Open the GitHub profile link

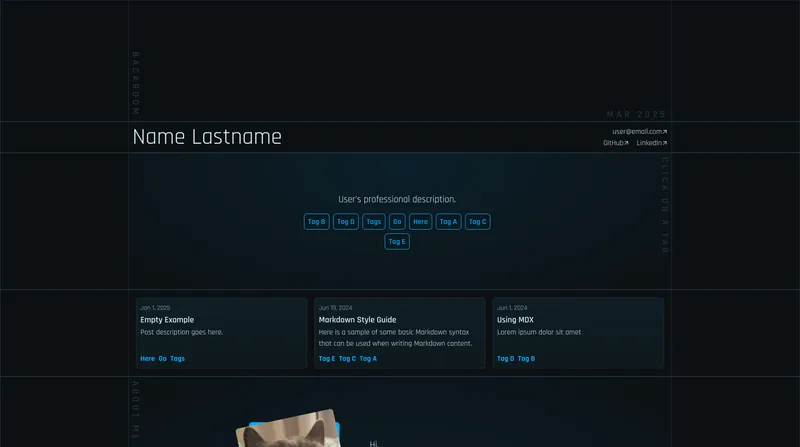click(x=615, y=143)
